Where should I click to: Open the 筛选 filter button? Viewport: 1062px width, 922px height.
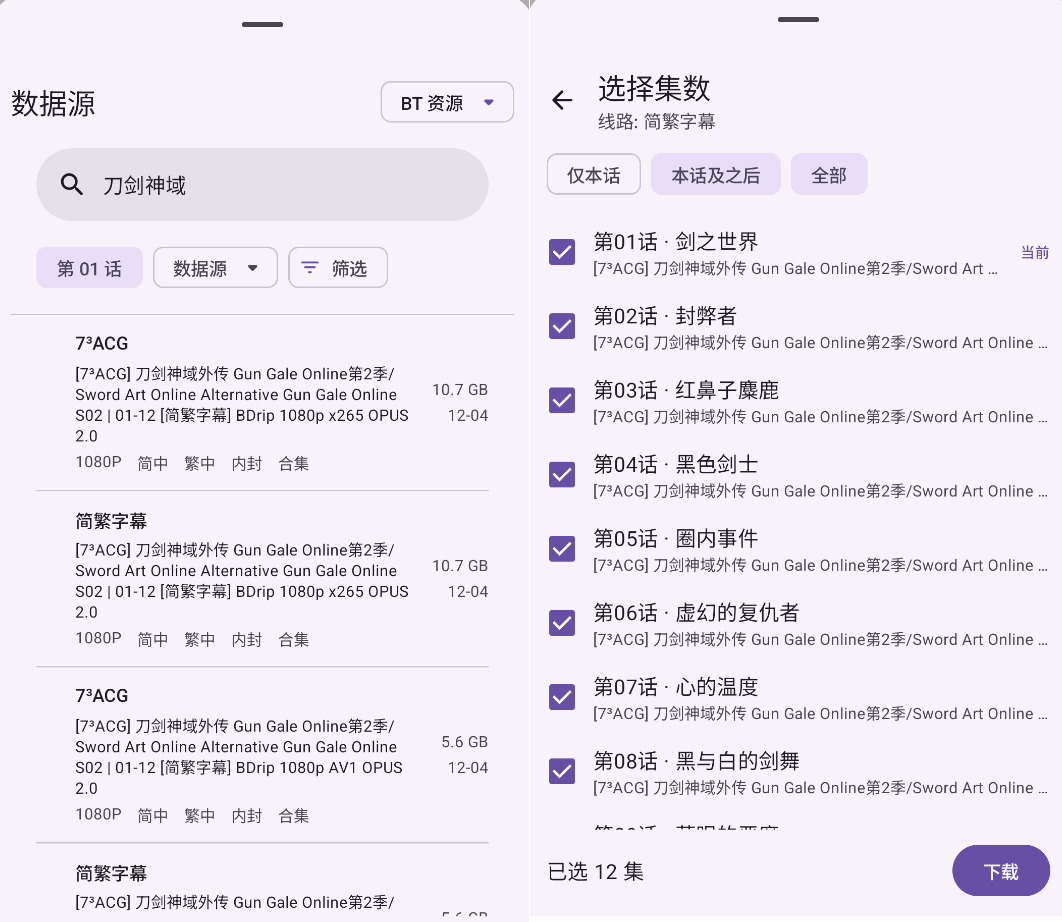coord(338,268)
